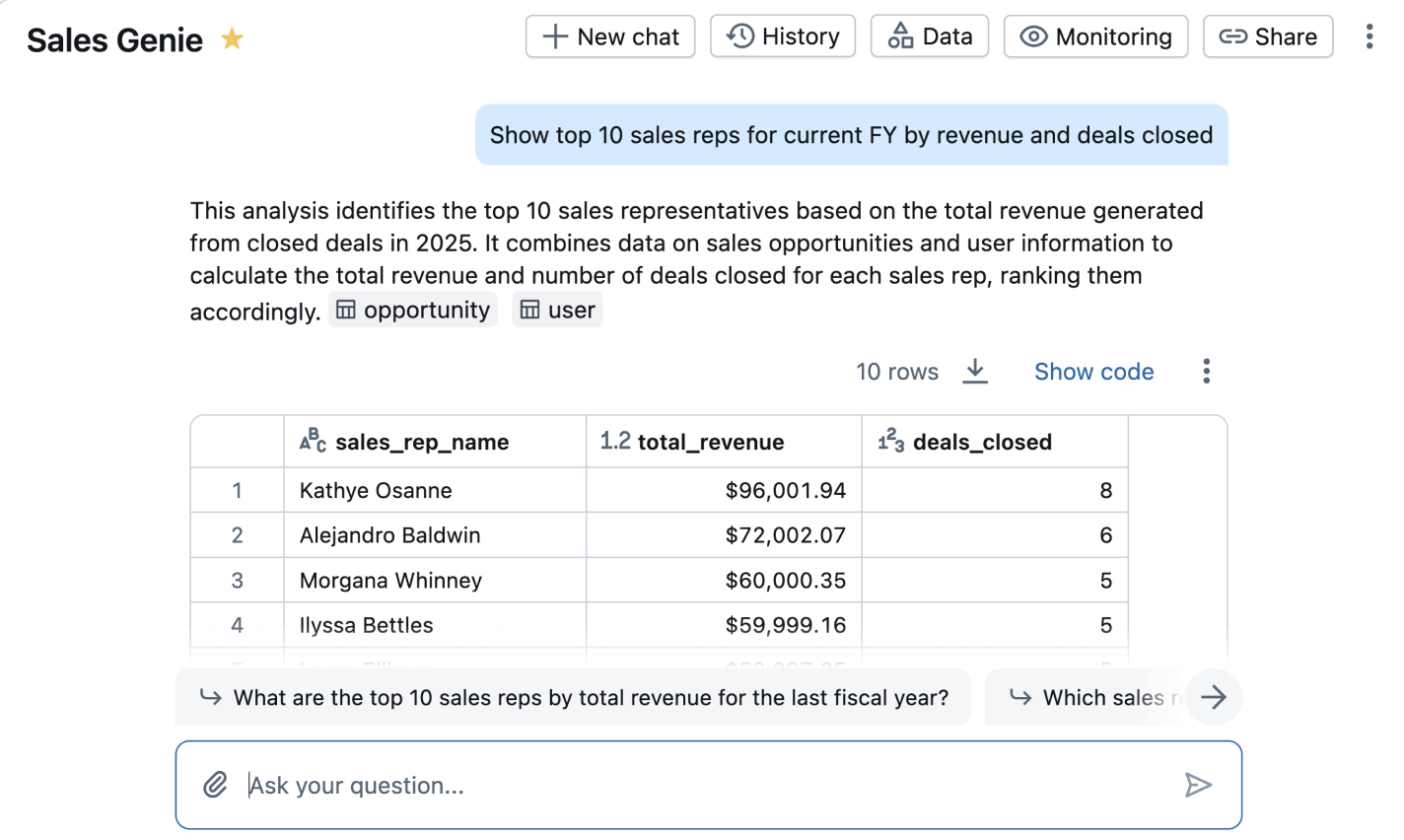Show code for the query

tap(1093, 372)
